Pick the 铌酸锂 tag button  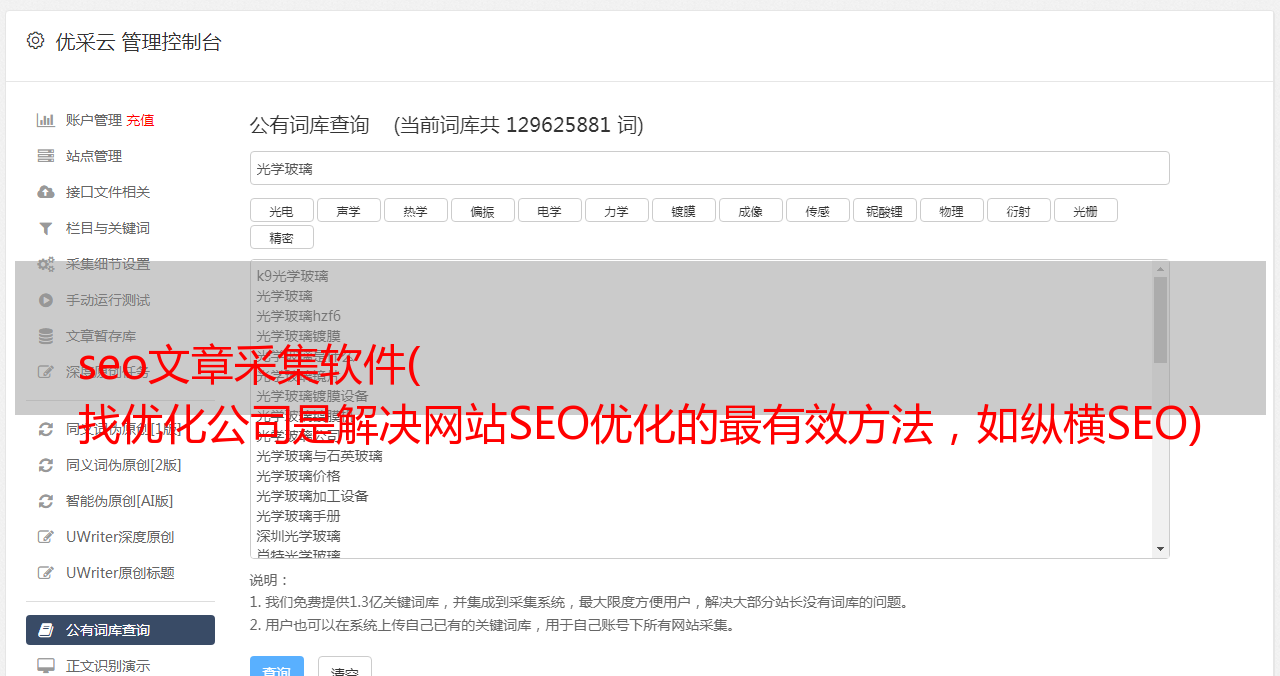[x=884, y=211]
